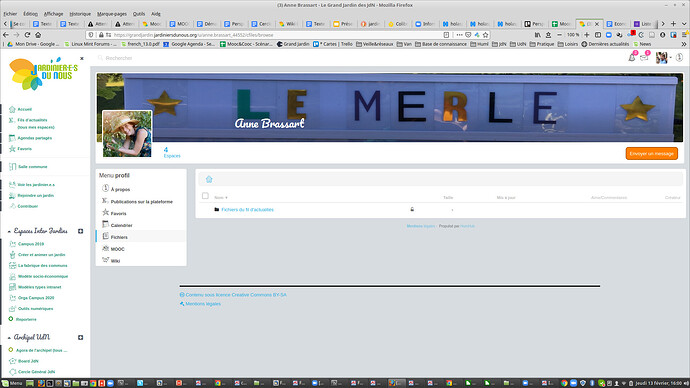This screenshot has height=388, width=690.
Task: Close the sidebar with the X icon
Action: click(82, 59)
